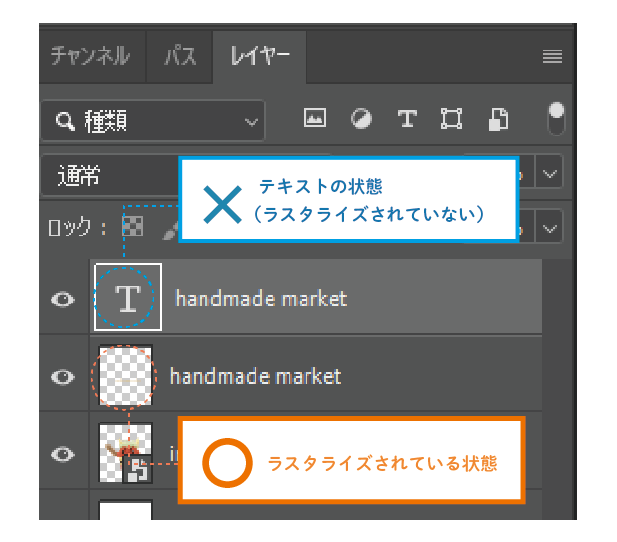Click the bottom white layer thumbnail
The height and width of the screenshot is (542, 617).
(125, 510)
